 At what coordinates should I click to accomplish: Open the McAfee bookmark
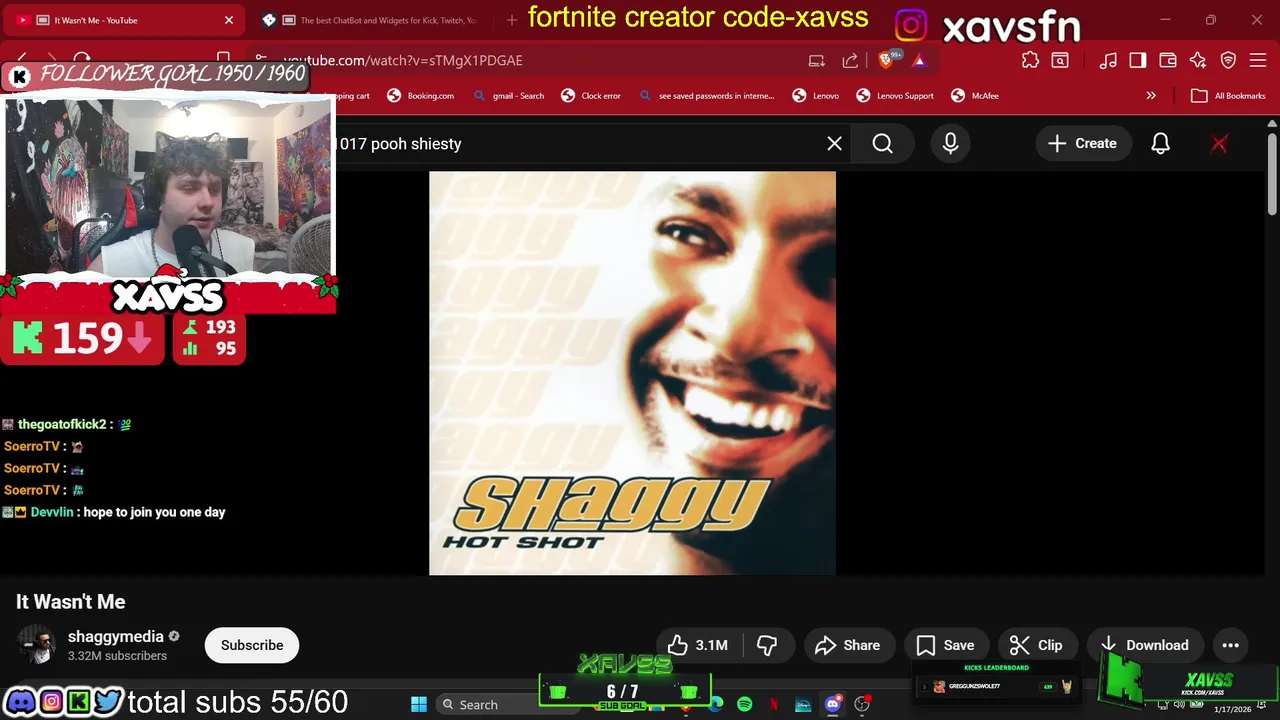tap(975, 96)
